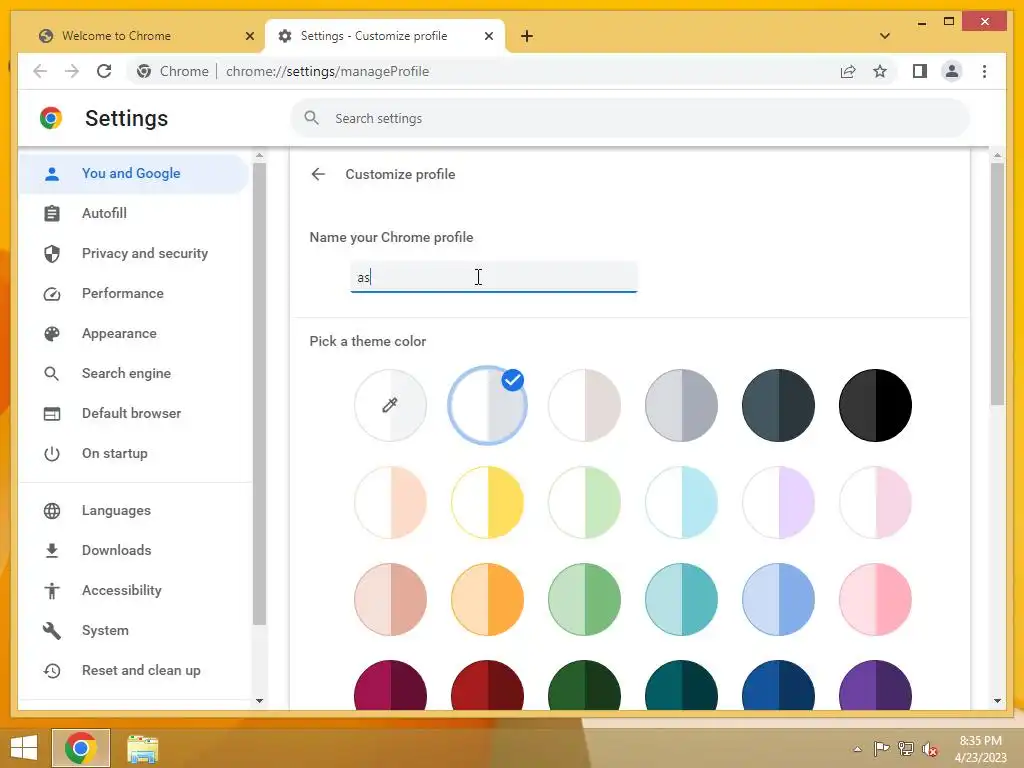Viewport: 1024px width, 768px height.
Task: Open Performance settings section
Action: point(134,293)
